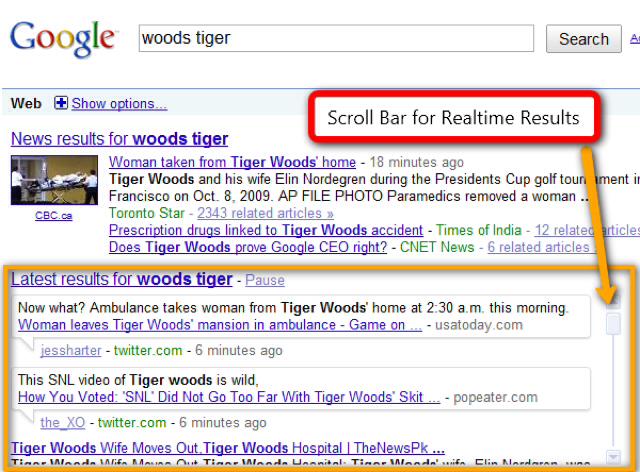Open 'Tiger Woods Wife Moves Out' TheNewsPk result
640x472 pixels.
(227, 448)
